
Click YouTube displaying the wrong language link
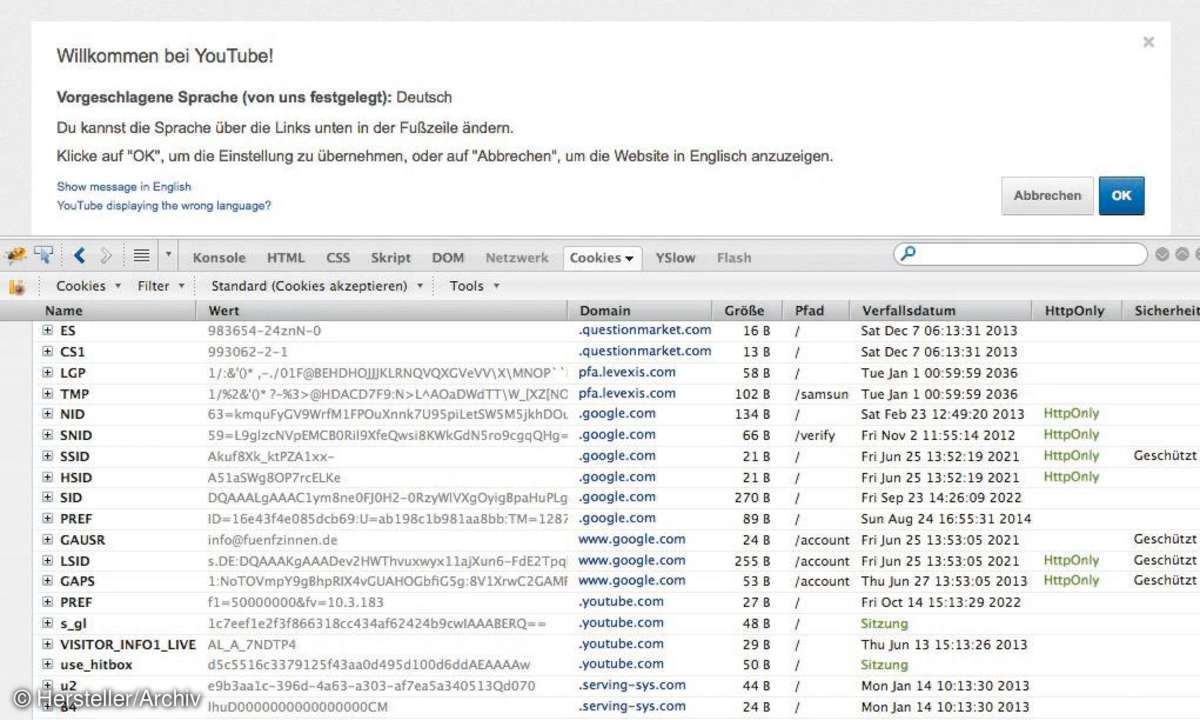click(x=164, y=206)
